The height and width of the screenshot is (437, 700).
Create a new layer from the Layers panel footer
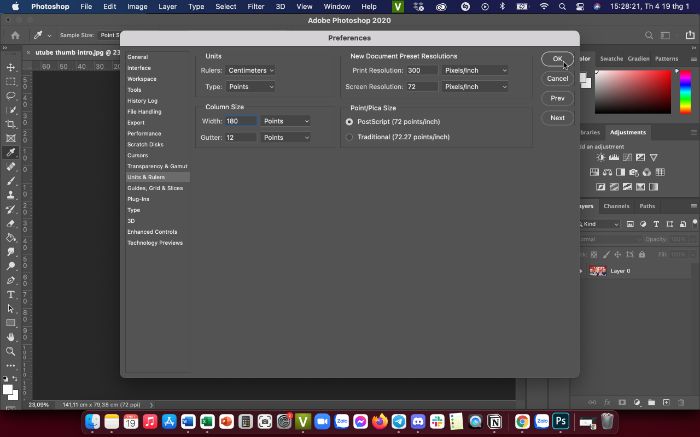[666, 403]
